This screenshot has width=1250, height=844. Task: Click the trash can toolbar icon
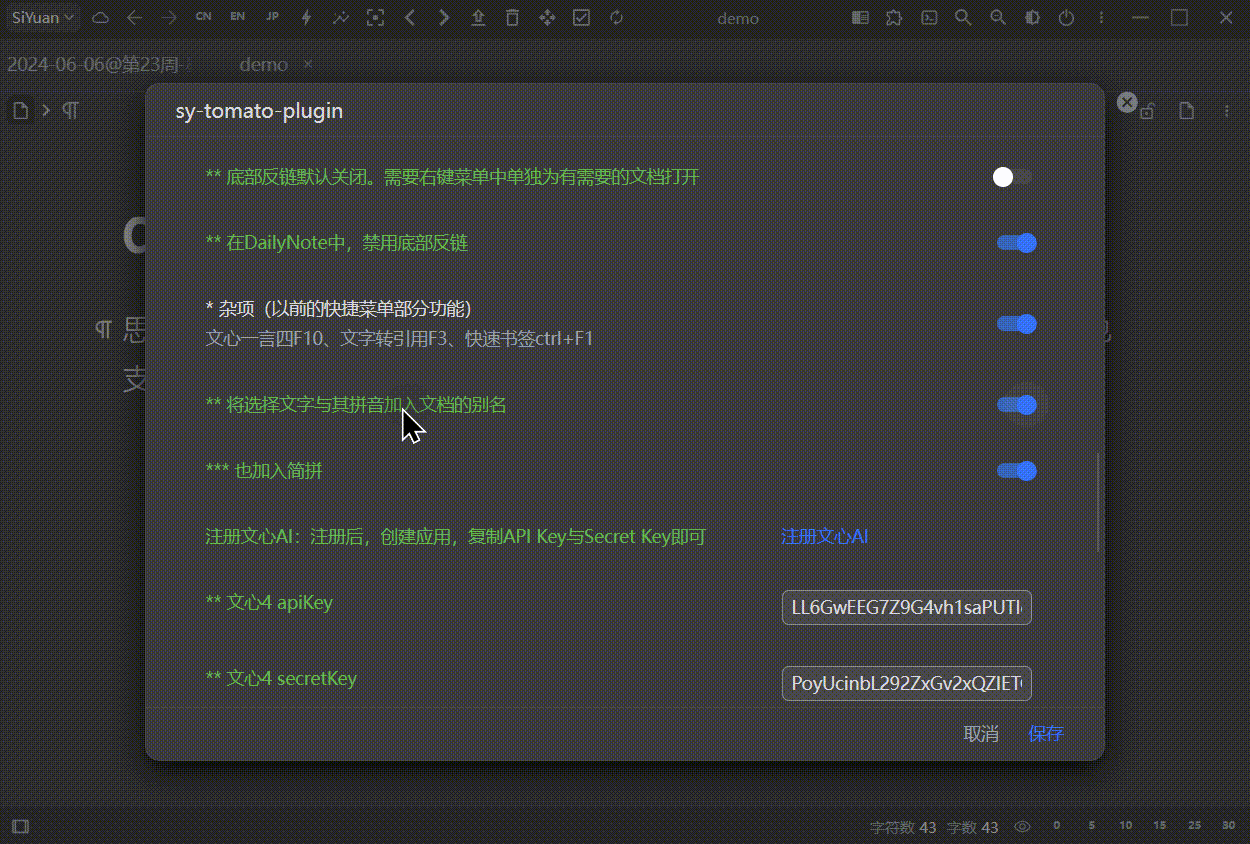(x=512, y=18)
